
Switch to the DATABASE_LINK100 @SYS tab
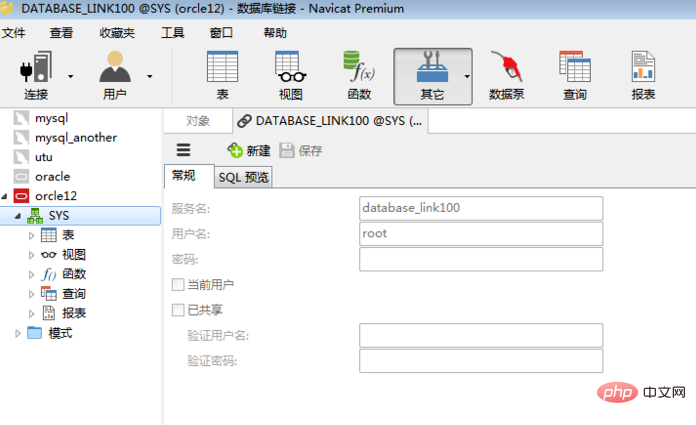click(330, 121)
